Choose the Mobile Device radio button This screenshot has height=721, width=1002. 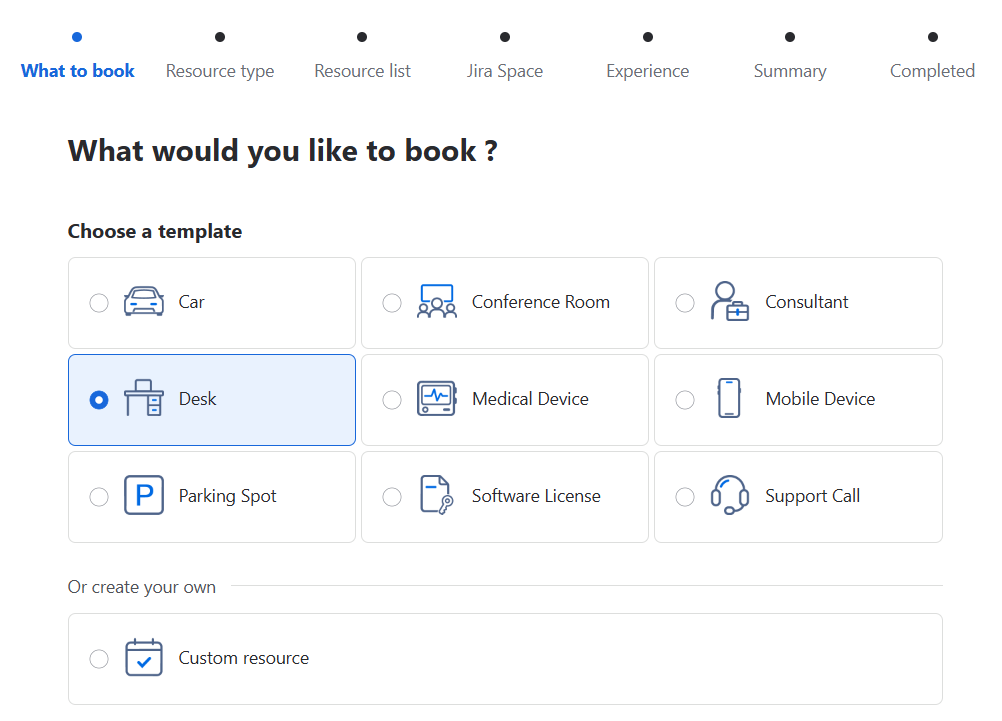[685, 399]
